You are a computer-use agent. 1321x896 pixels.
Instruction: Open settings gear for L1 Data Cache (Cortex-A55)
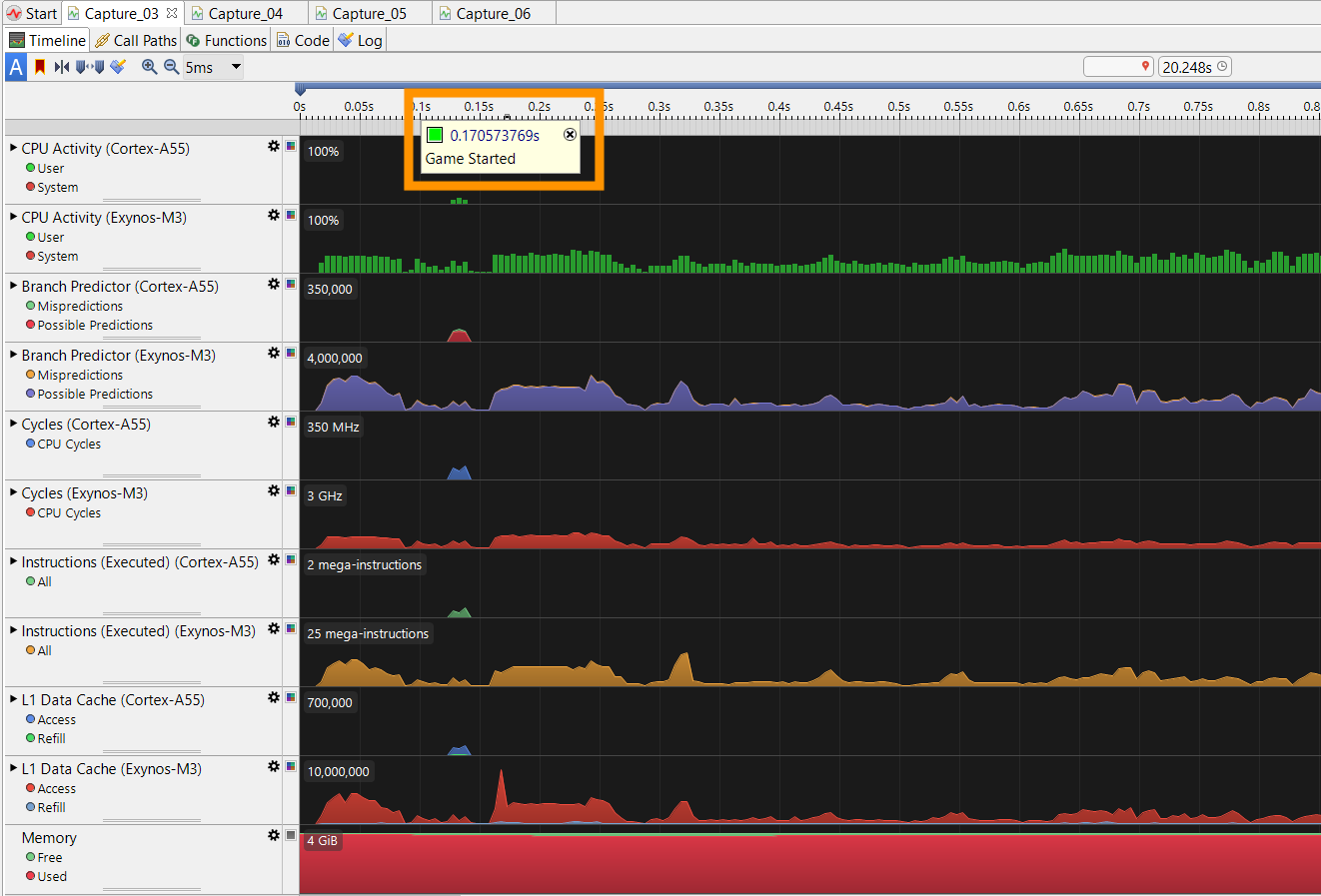tap(274, 697)
